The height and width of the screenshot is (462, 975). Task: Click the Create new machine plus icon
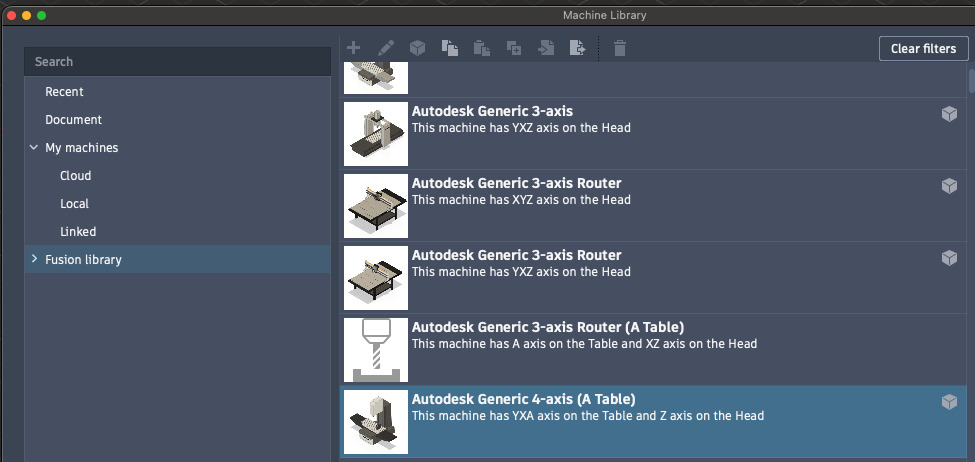353,48
